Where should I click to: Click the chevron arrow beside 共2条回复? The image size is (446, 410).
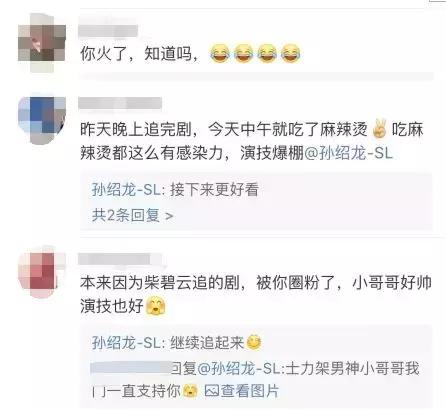coord(169,216)
